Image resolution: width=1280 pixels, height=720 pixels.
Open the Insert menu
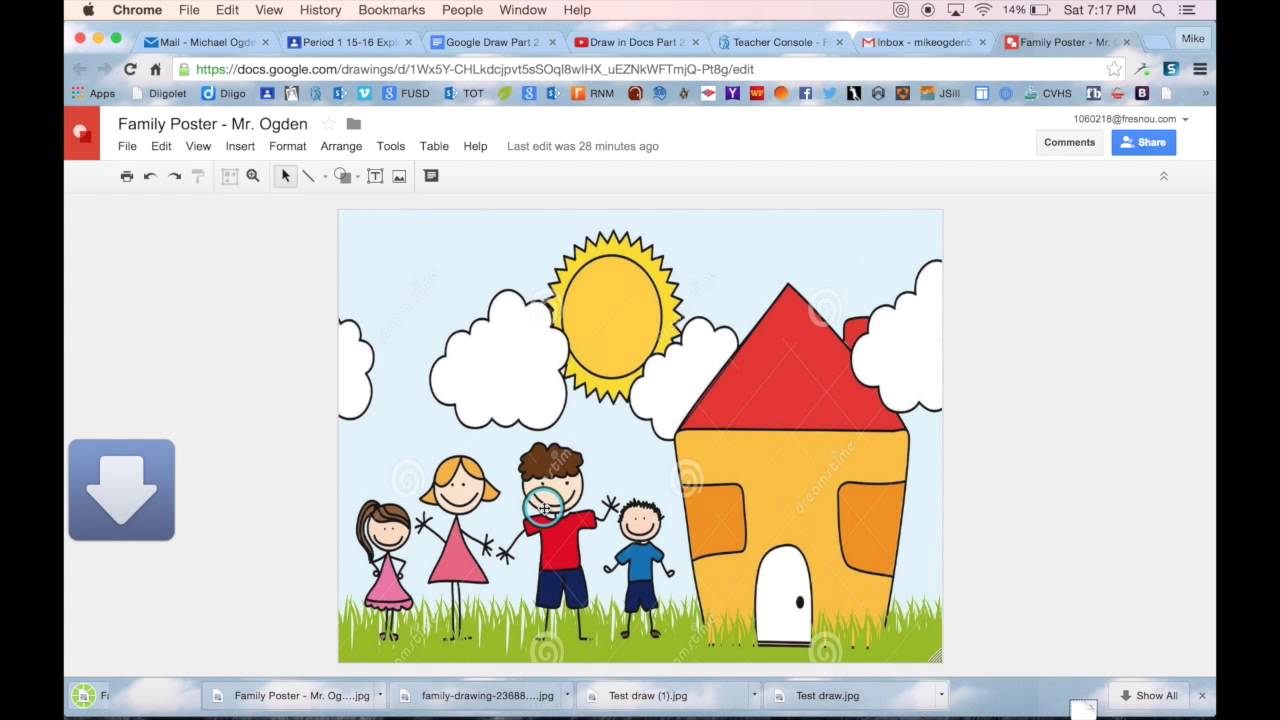click(x=240, y=146)
